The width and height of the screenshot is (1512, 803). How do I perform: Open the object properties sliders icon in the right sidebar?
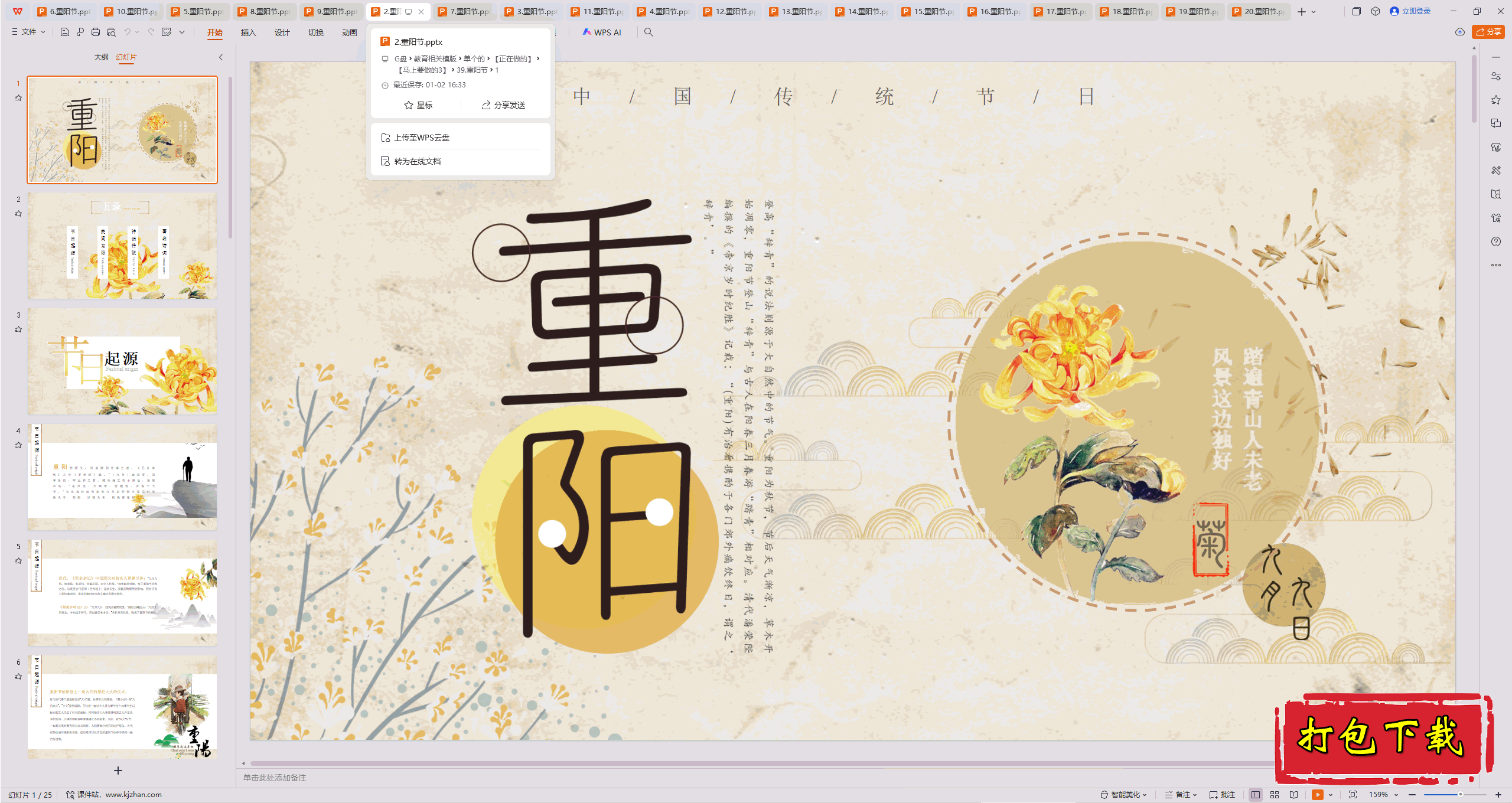click(x=1496, y=76)
